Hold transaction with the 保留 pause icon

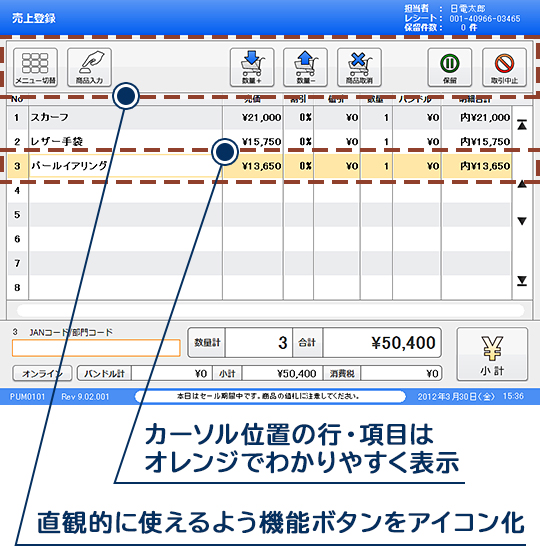(x=450, y=67)
